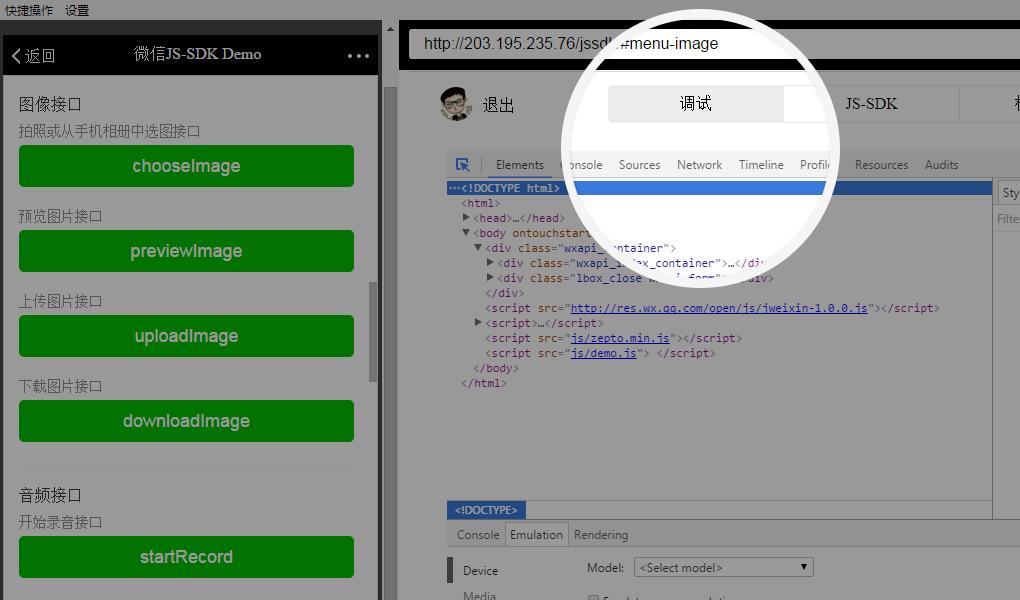Select the <!DOCTYPE html> line
1020x600 pixels.
tap(719, 188)
